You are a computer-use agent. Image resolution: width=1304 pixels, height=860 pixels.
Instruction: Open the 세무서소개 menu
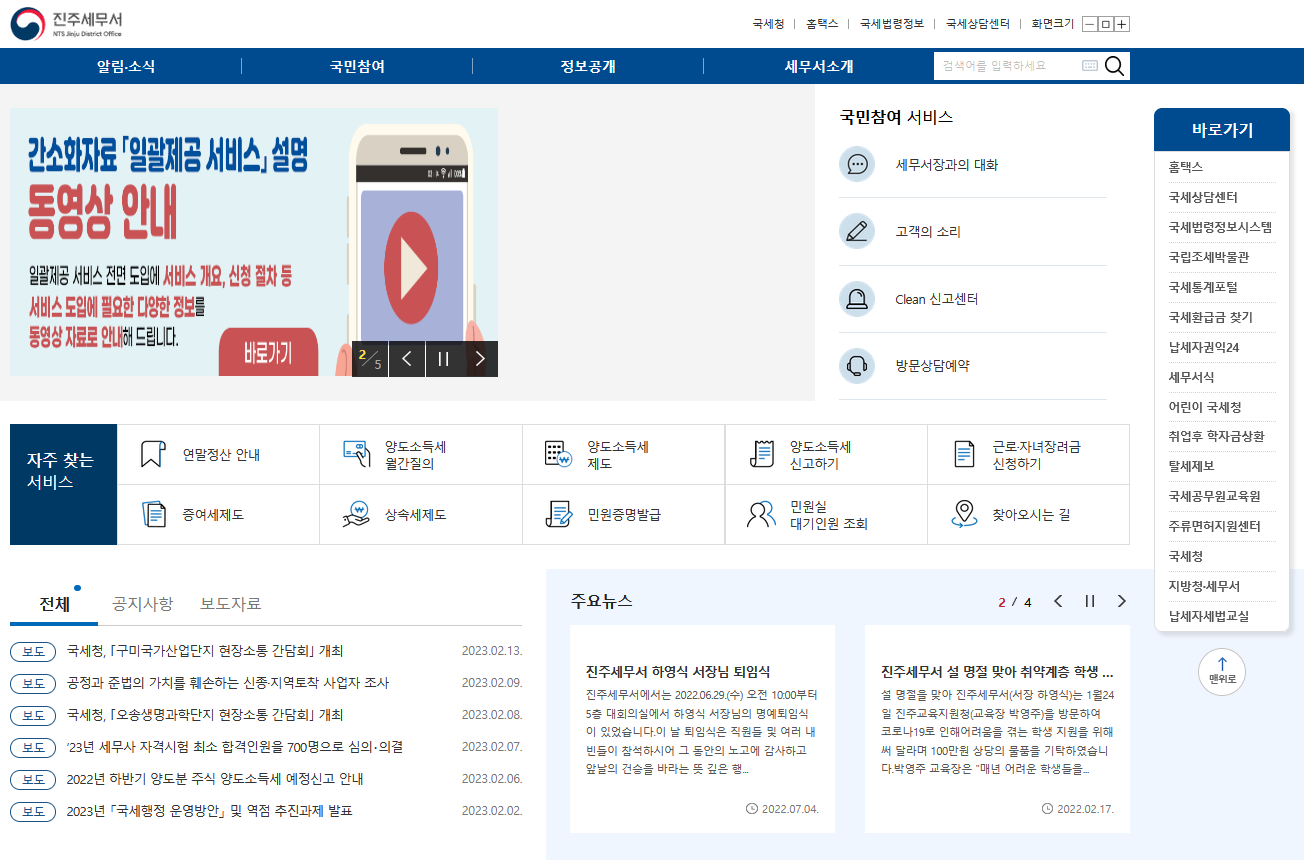[819, 67]
